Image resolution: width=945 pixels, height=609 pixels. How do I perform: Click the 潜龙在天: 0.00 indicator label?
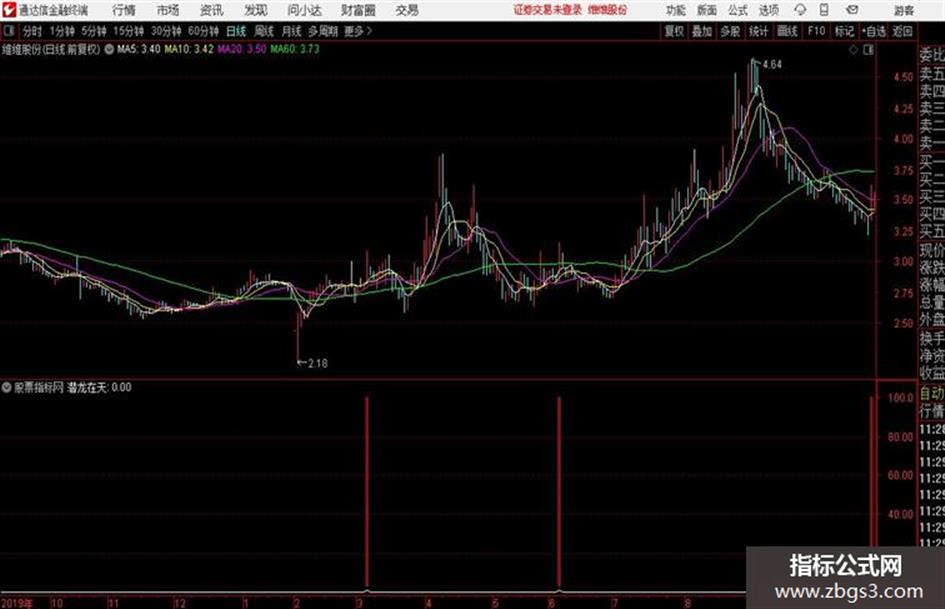[99, 388]
